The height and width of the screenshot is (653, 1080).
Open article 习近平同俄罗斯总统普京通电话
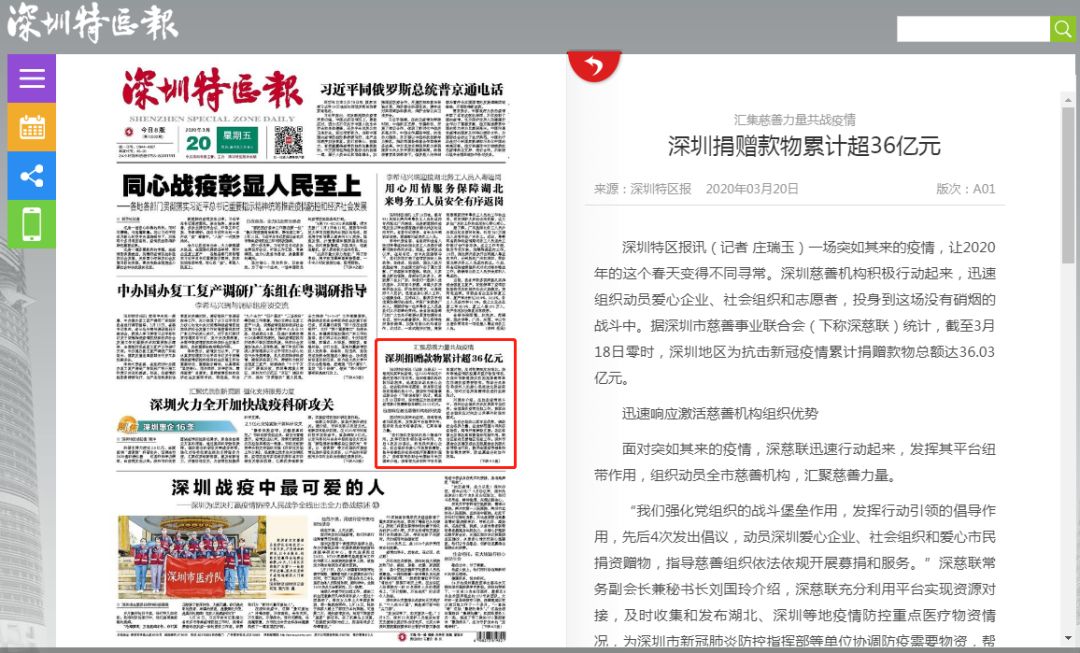[x=411, y=90]
